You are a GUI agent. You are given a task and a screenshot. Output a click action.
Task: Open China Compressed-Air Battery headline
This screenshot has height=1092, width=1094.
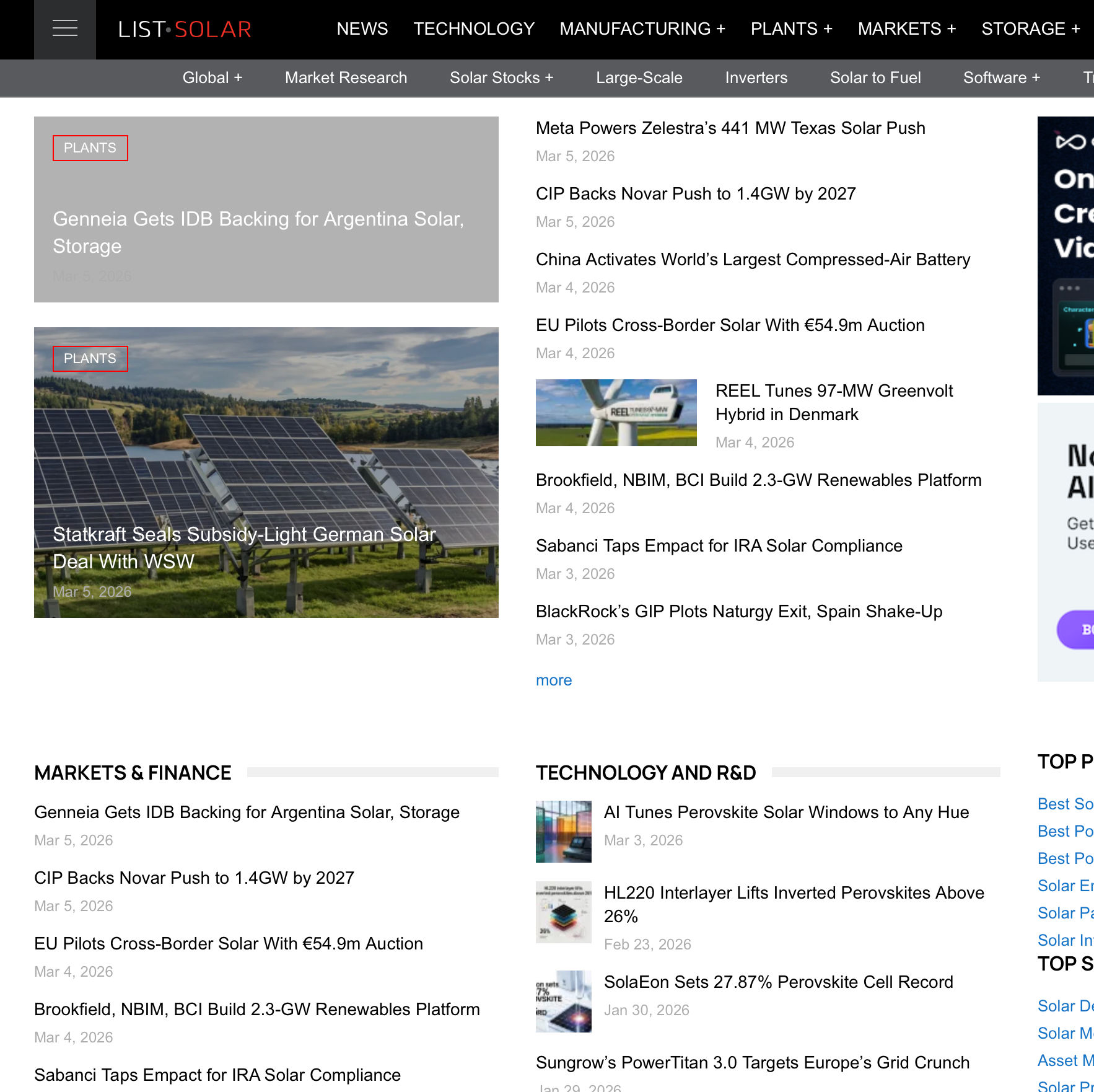[x=753, y=260]
